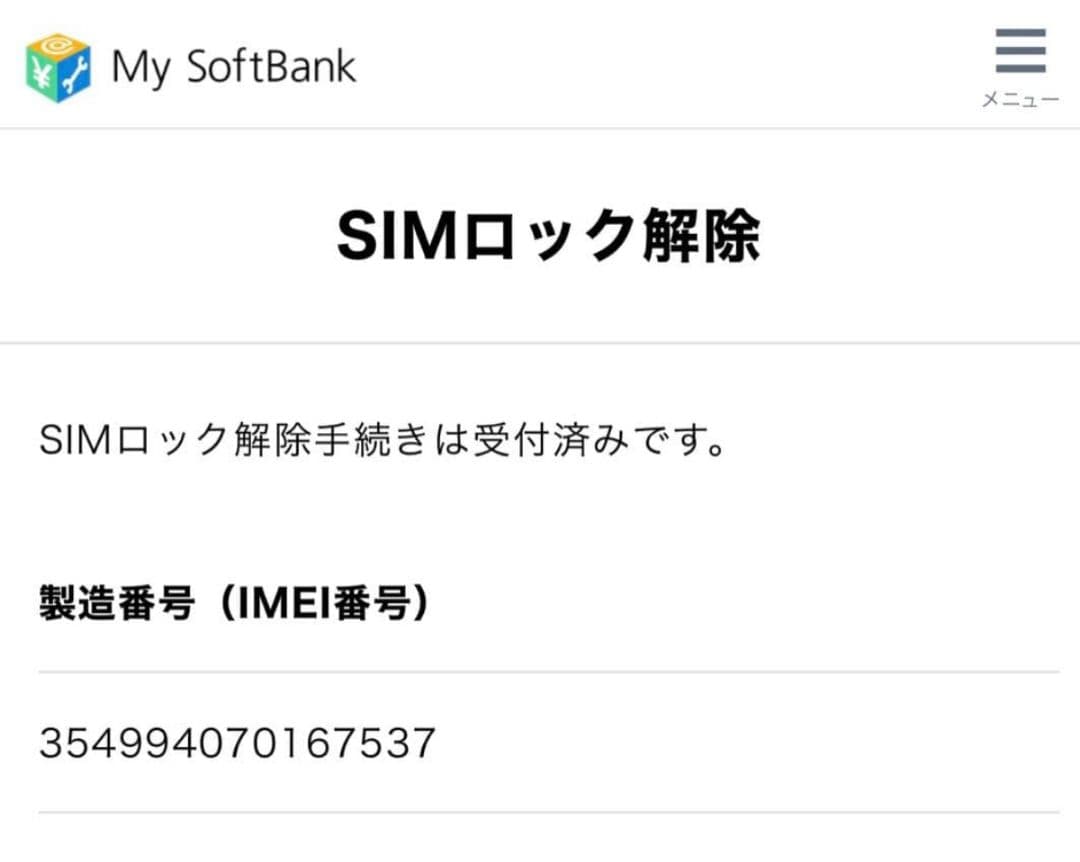The height and width of the screenshot is (862, 1080).
Task: Select the IMEI number 354994070167537
Action: tap(236, 742)
